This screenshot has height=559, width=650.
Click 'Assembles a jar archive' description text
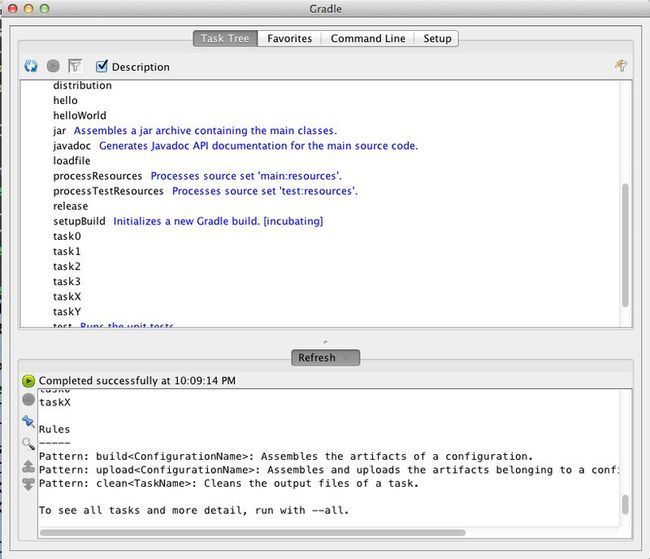(x=205, y=131)
